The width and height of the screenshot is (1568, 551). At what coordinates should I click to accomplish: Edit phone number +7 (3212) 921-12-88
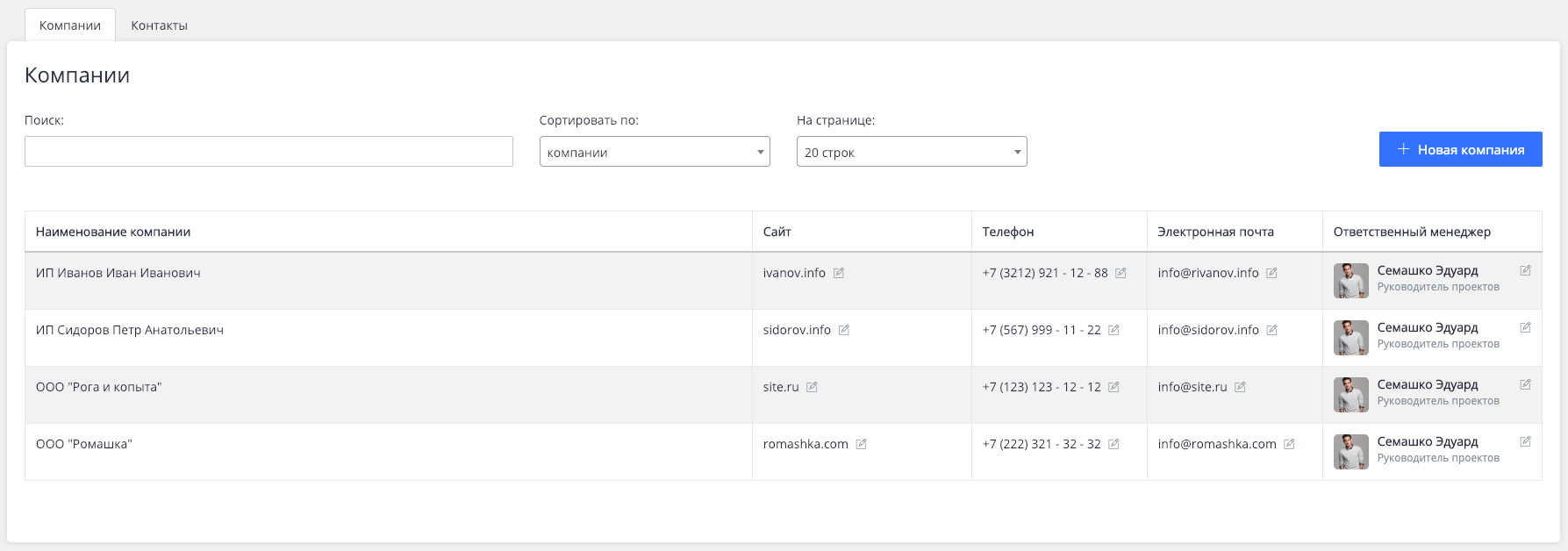click(1121, 273)
